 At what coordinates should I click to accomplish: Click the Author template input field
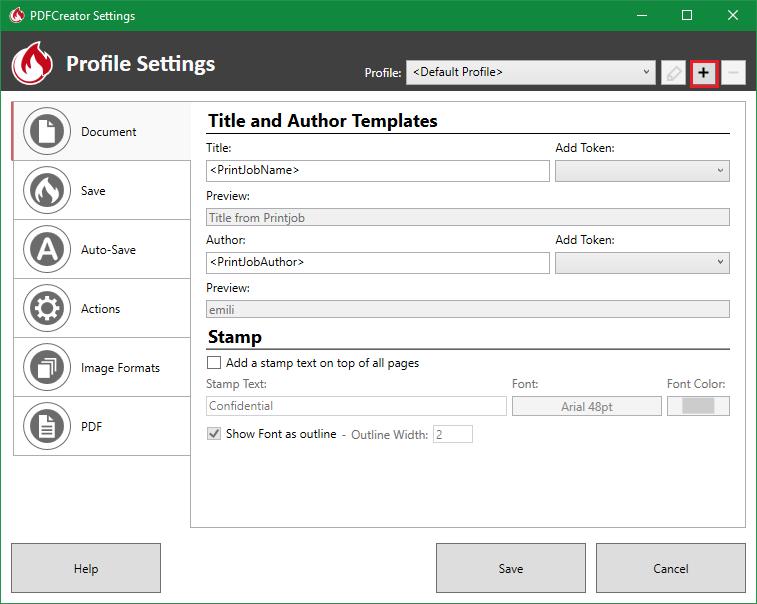point(378,263)
